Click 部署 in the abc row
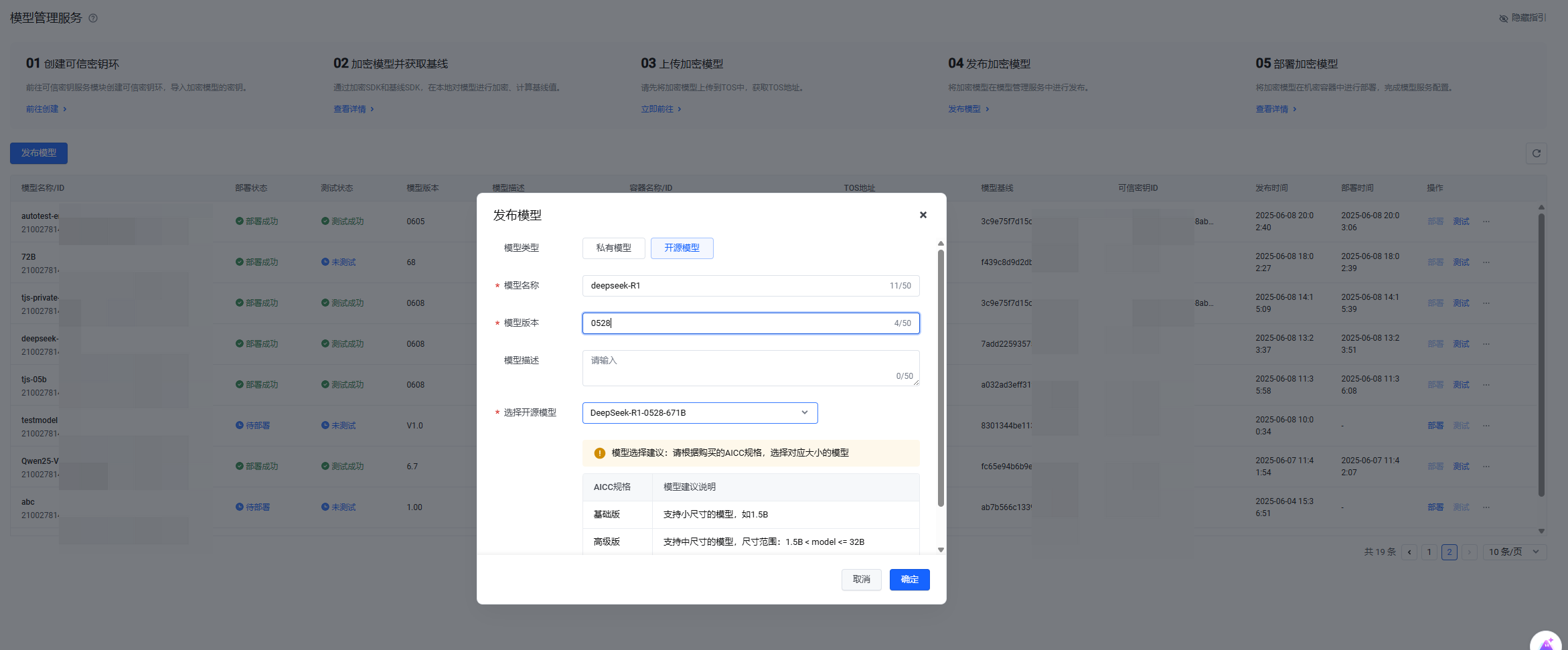 coord(1435,507)
